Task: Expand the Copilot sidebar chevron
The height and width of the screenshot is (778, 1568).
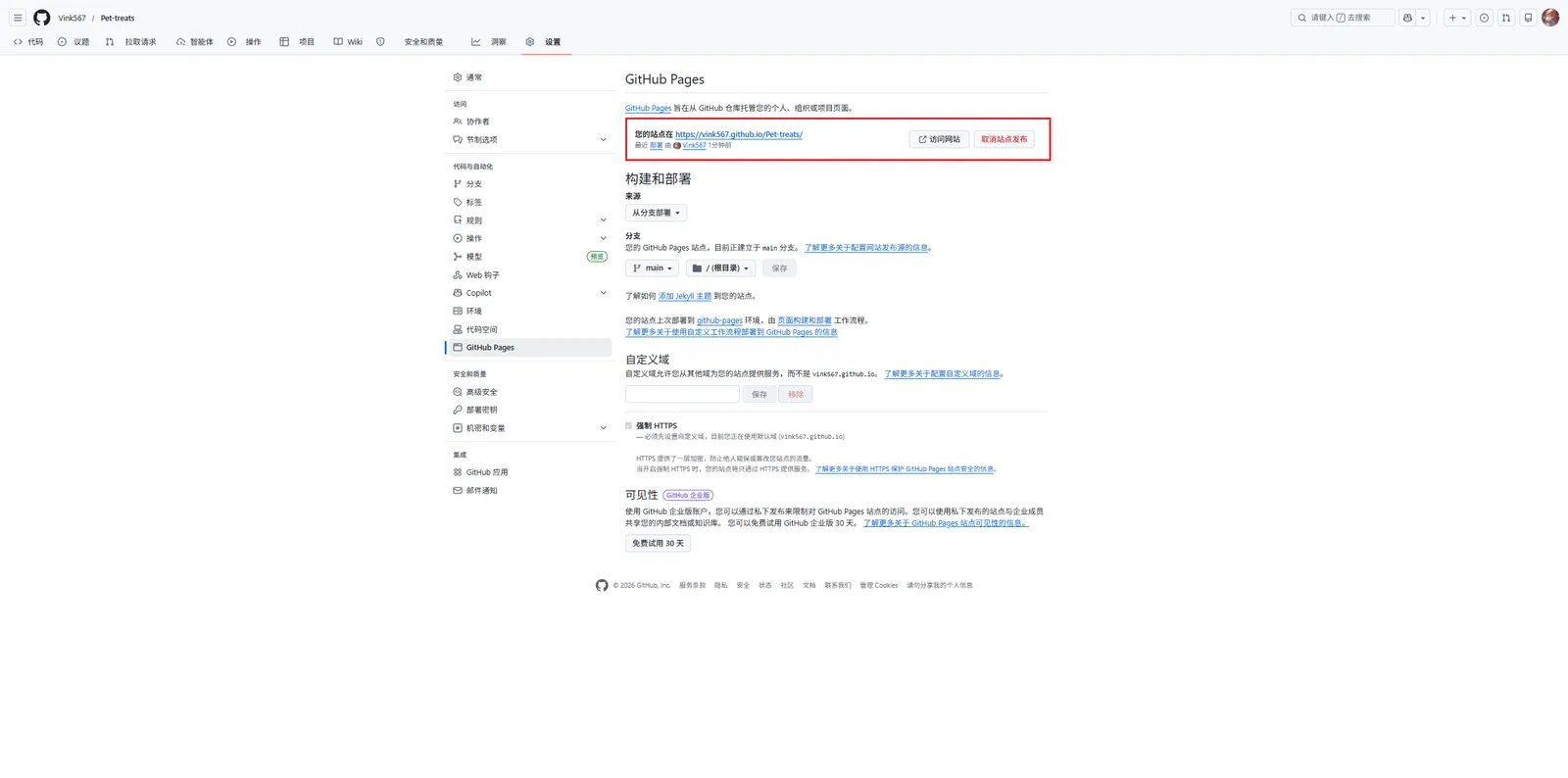Action: tap(603, 293)
